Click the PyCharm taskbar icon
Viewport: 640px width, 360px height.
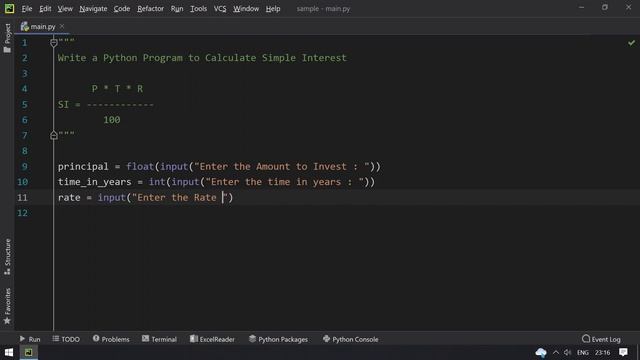pyautogui.click(x=29, y=352)
